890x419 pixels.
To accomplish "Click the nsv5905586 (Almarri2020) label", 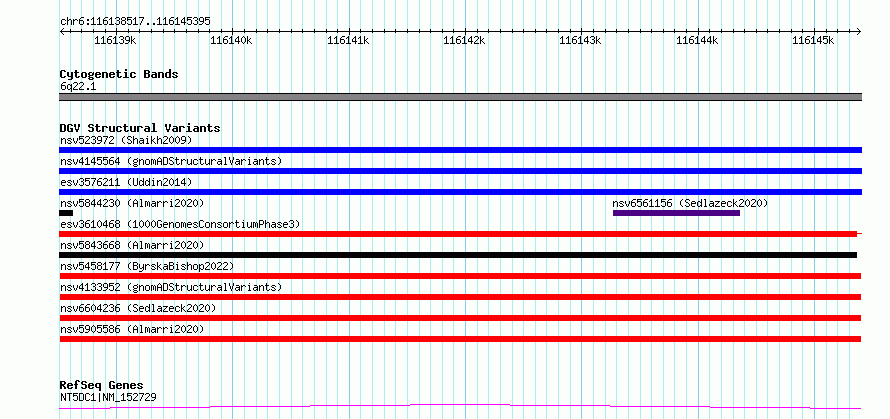I will click(132, 329).
